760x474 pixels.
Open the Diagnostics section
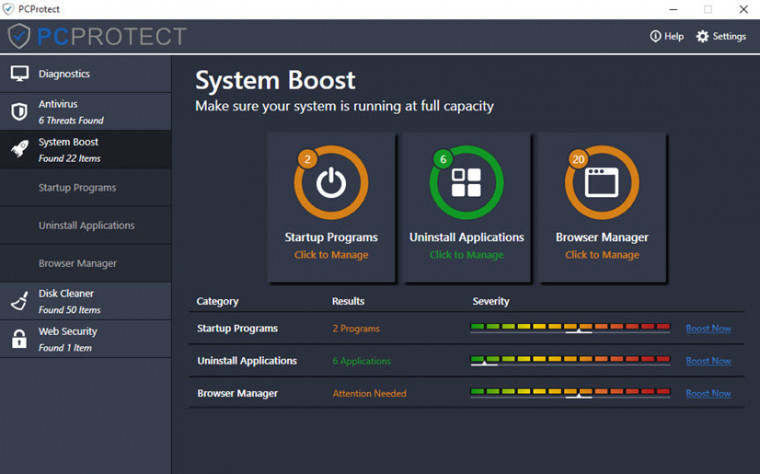pyautogui.click(x=85, y=74)
